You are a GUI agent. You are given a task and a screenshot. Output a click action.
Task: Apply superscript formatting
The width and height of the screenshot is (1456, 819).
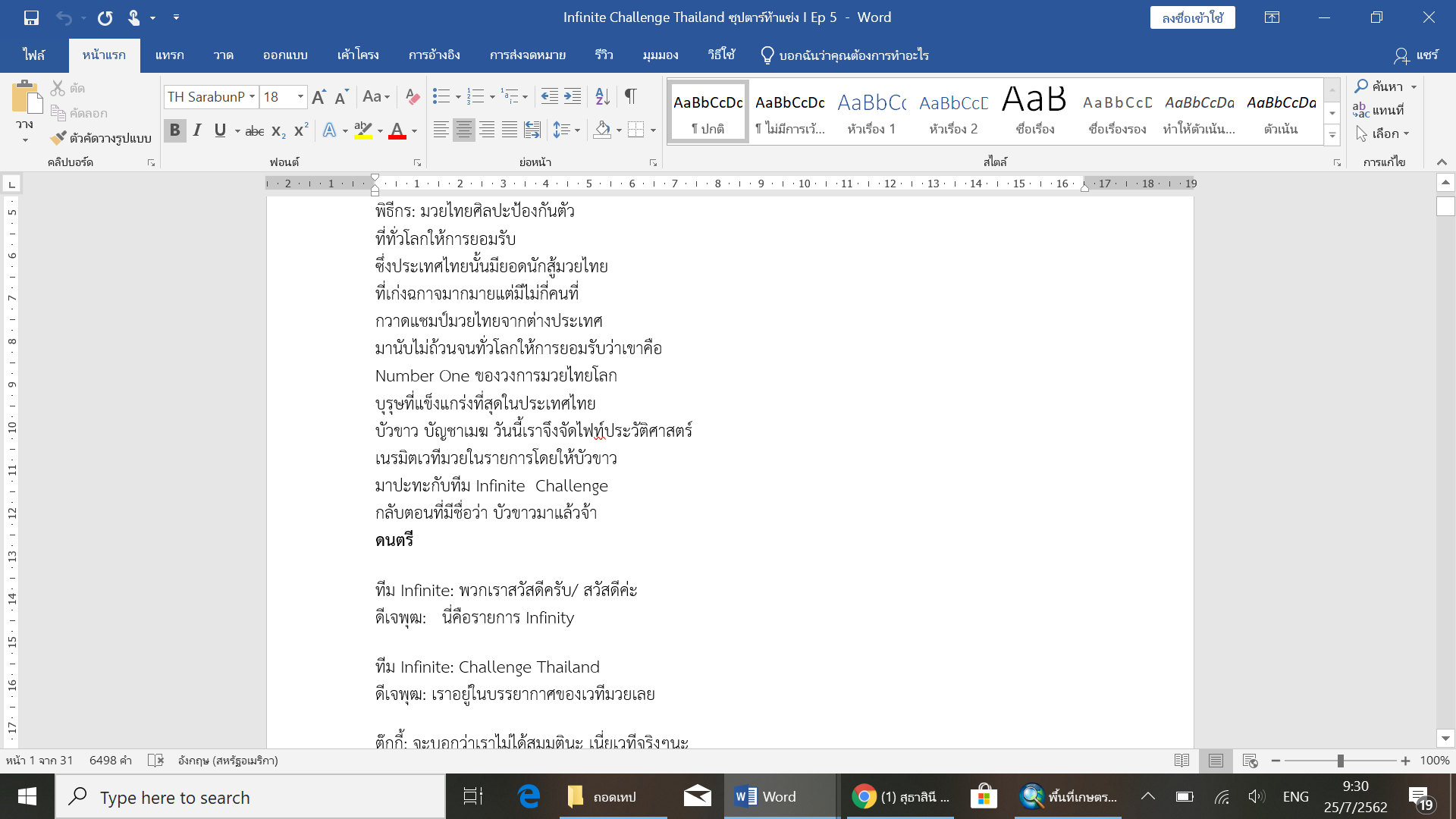pyautogui.click(x=301, y=130)
